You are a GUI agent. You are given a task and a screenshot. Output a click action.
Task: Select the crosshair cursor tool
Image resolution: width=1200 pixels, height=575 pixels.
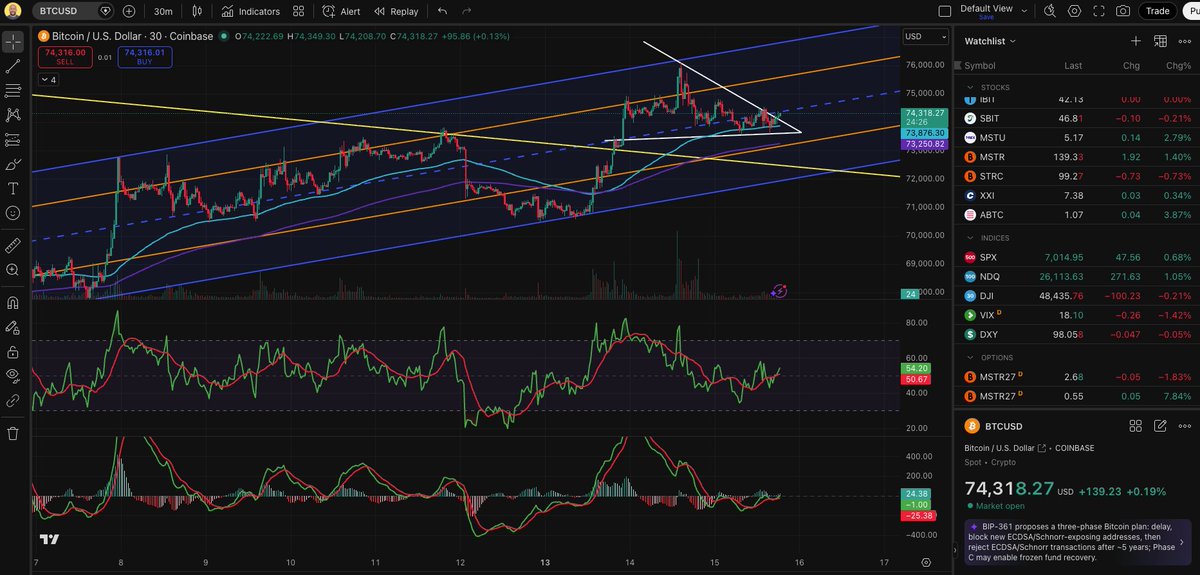click(x=13, y=42)
